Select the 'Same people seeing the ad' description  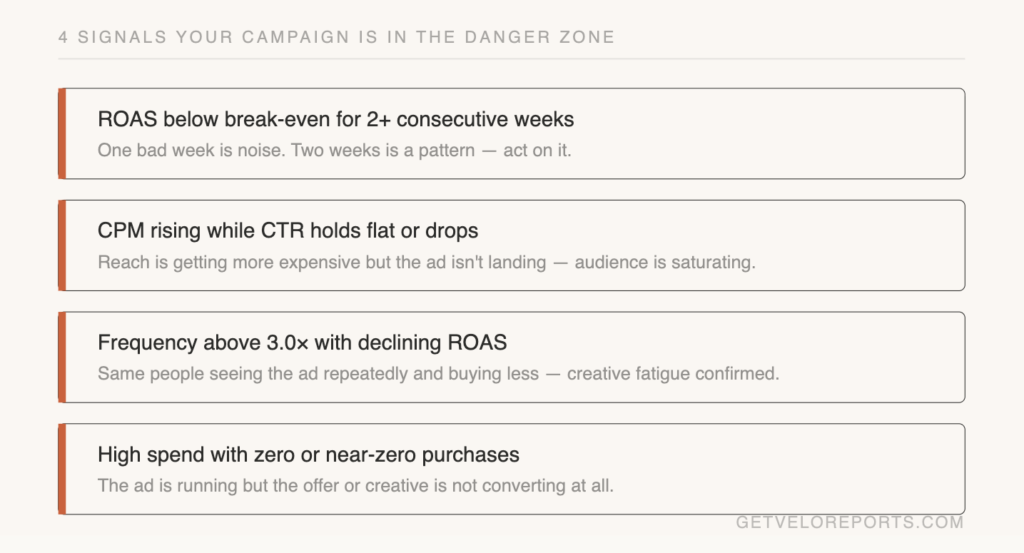[438, 375]
